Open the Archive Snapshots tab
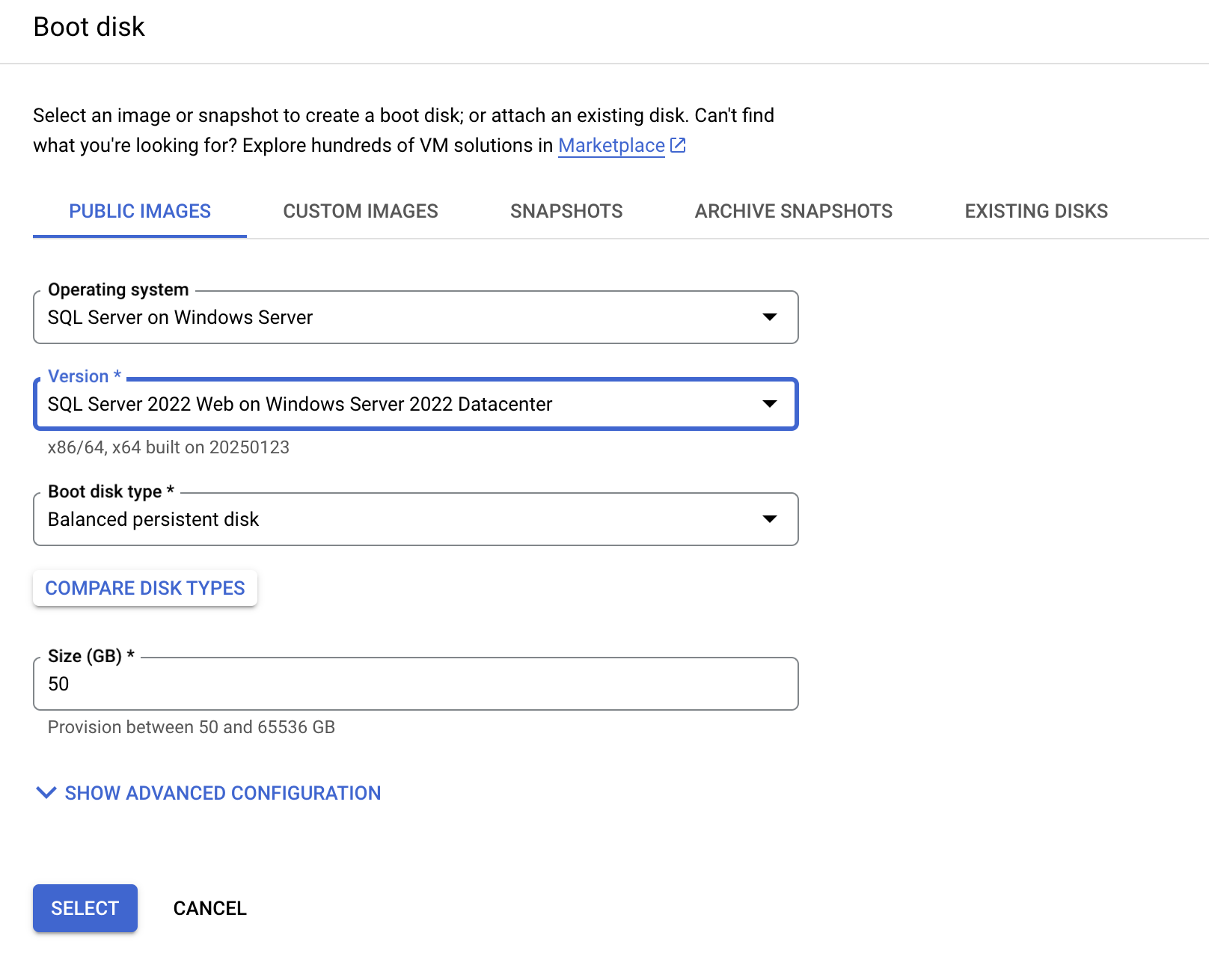This screenshot has height=980, width=1209. pos(793,212)
